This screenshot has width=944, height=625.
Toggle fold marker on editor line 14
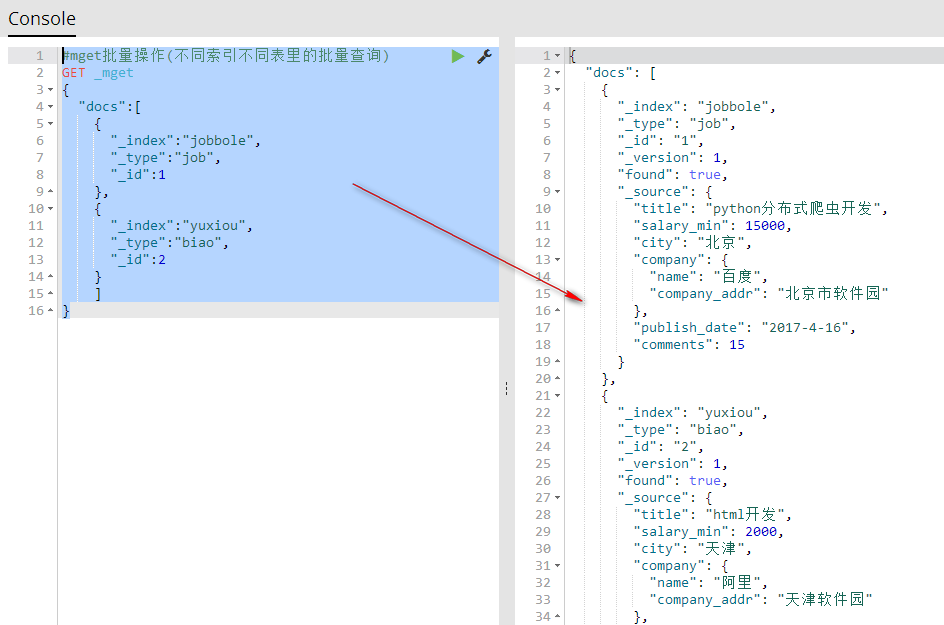coord(51,276)
